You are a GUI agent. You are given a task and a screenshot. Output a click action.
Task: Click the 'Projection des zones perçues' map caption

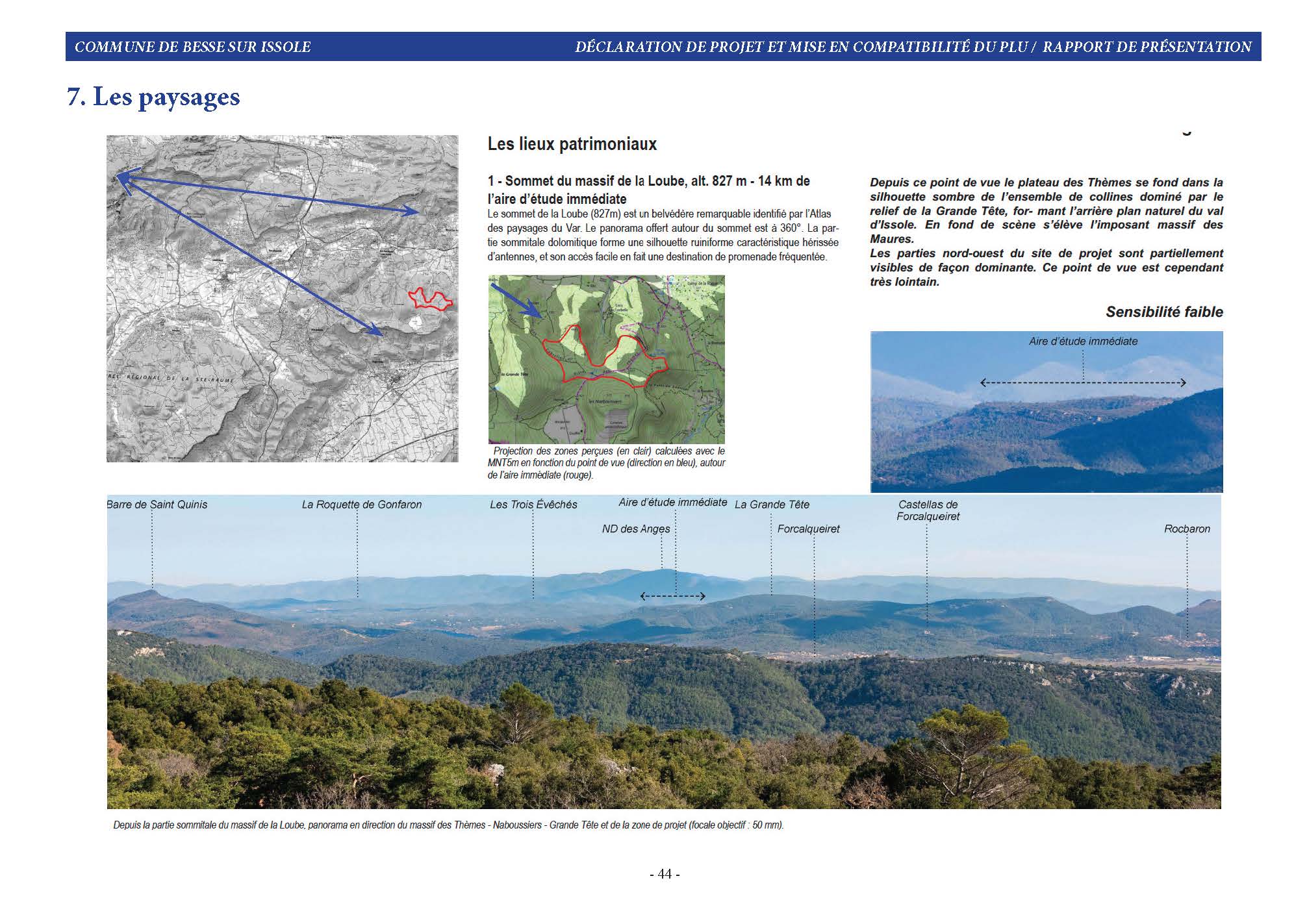606,463
